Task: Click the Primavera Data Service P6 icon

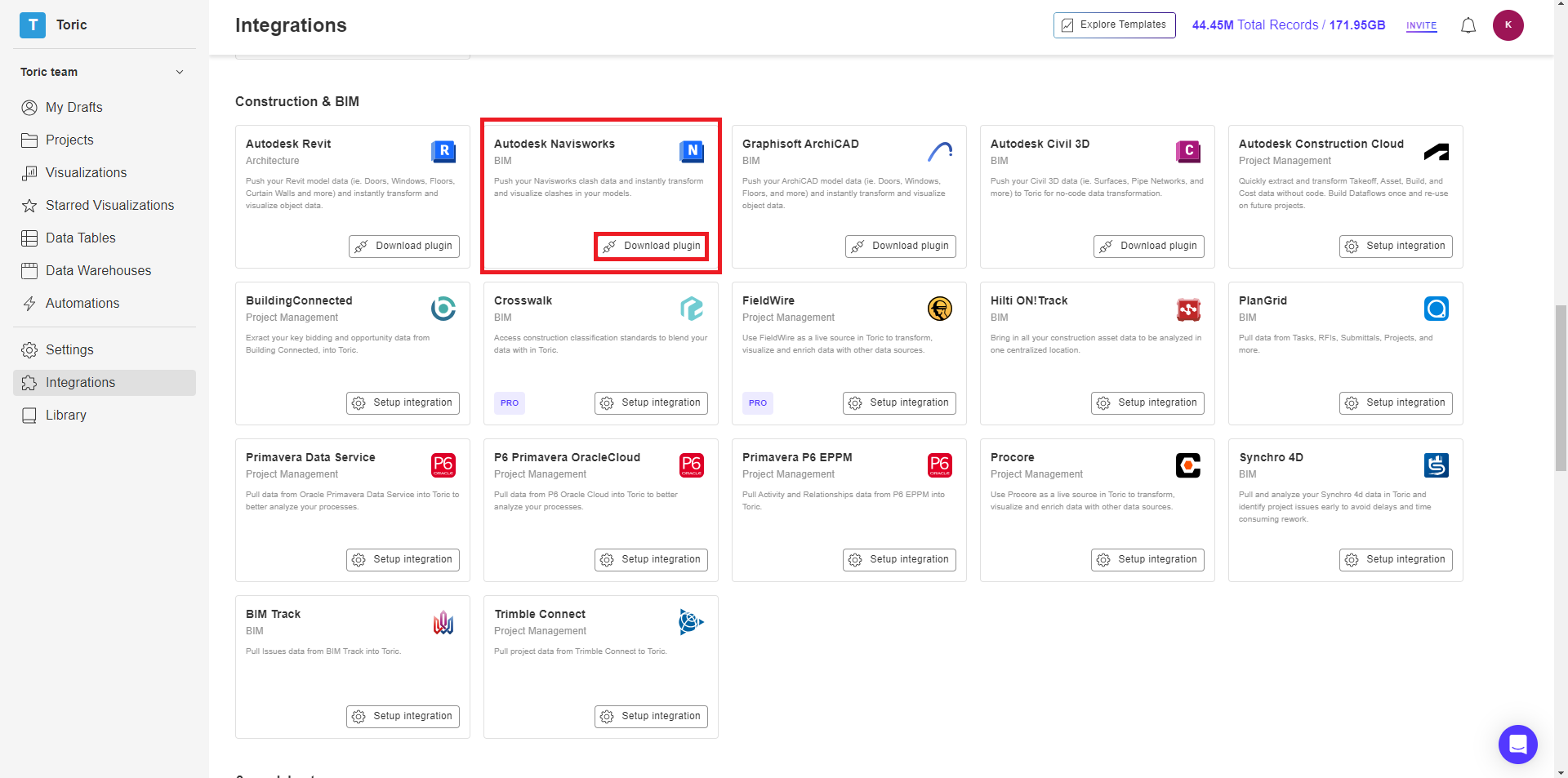Action: tap(443, 465)
